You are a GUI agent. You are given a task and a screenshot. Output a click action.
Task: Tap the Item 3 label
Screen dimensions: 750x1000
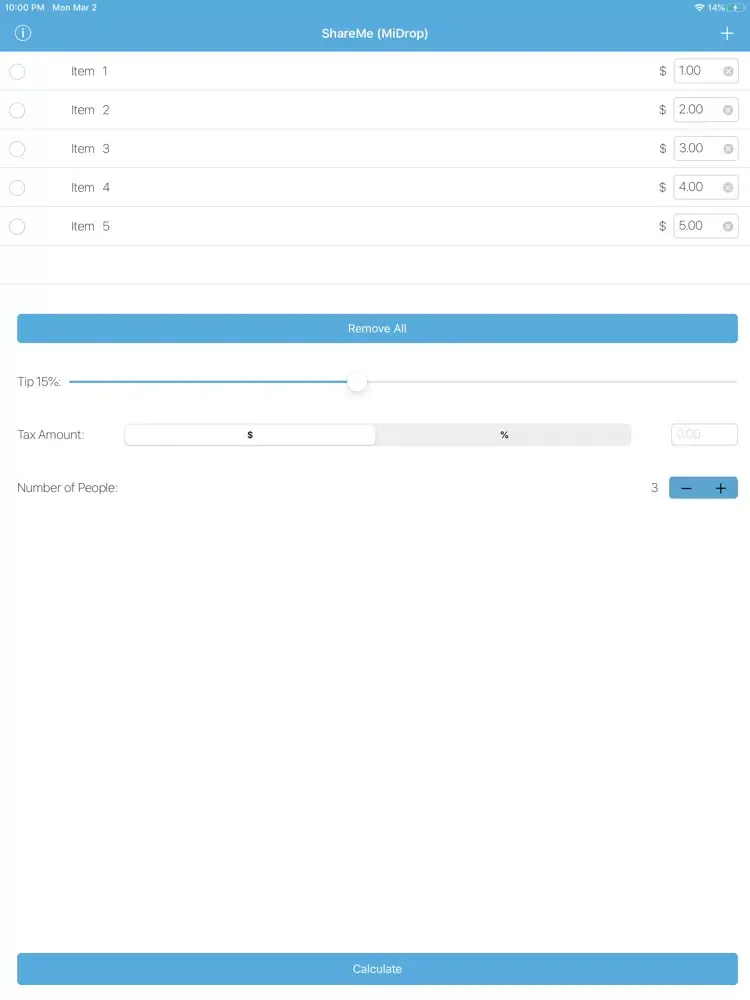tap(90, 149)
